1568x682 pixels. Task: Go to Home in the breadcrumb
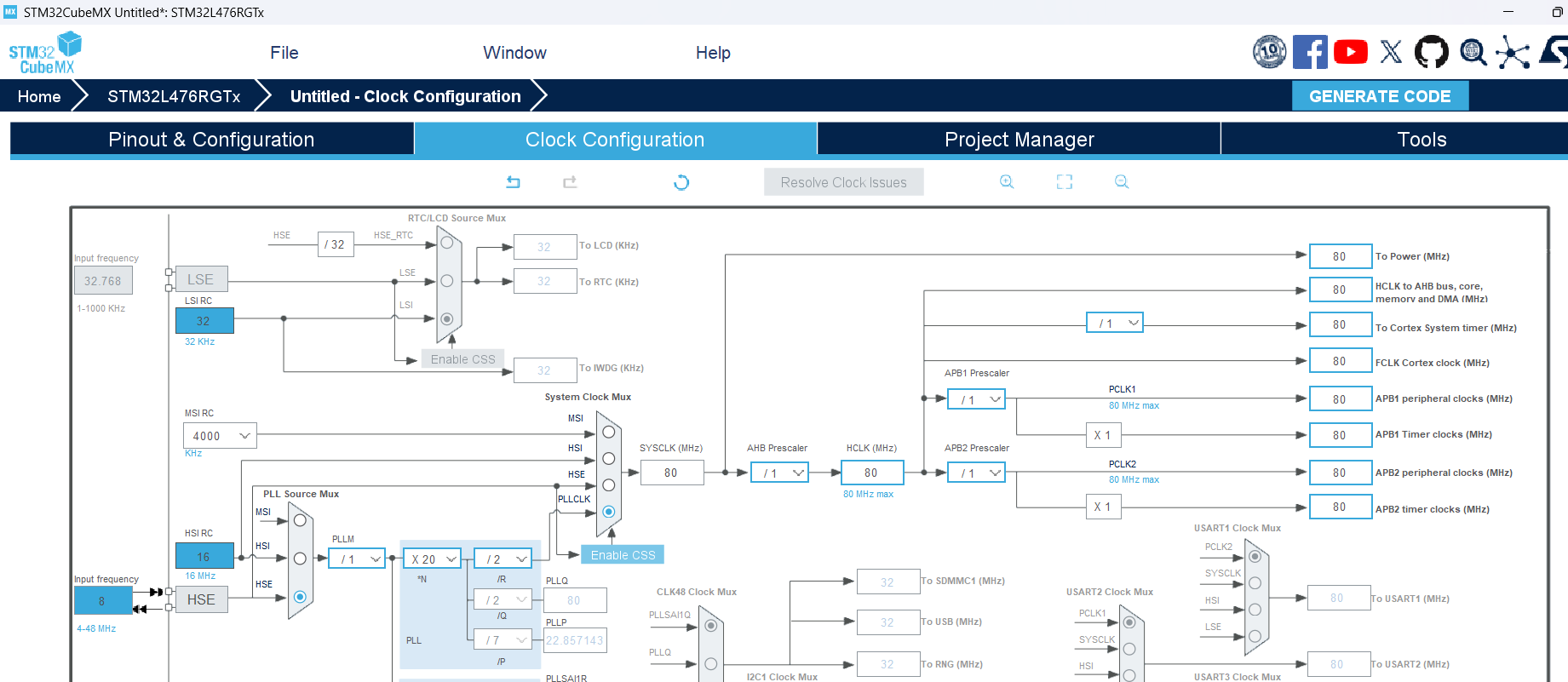click(x=39, y=96)
